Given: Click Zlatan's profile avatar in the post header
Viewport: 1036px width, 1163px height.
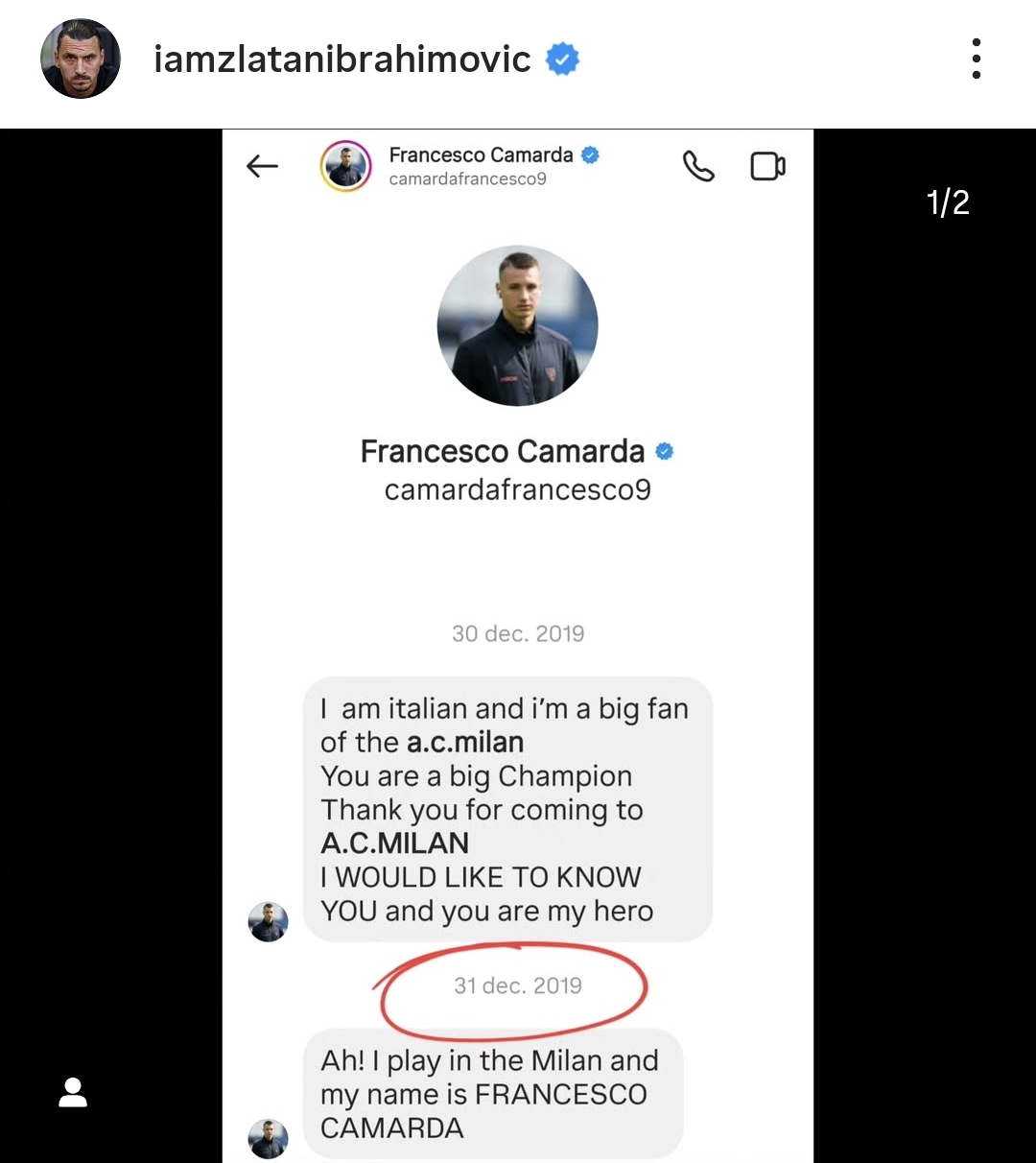Looking at the screenshot, I should [81, 59].
